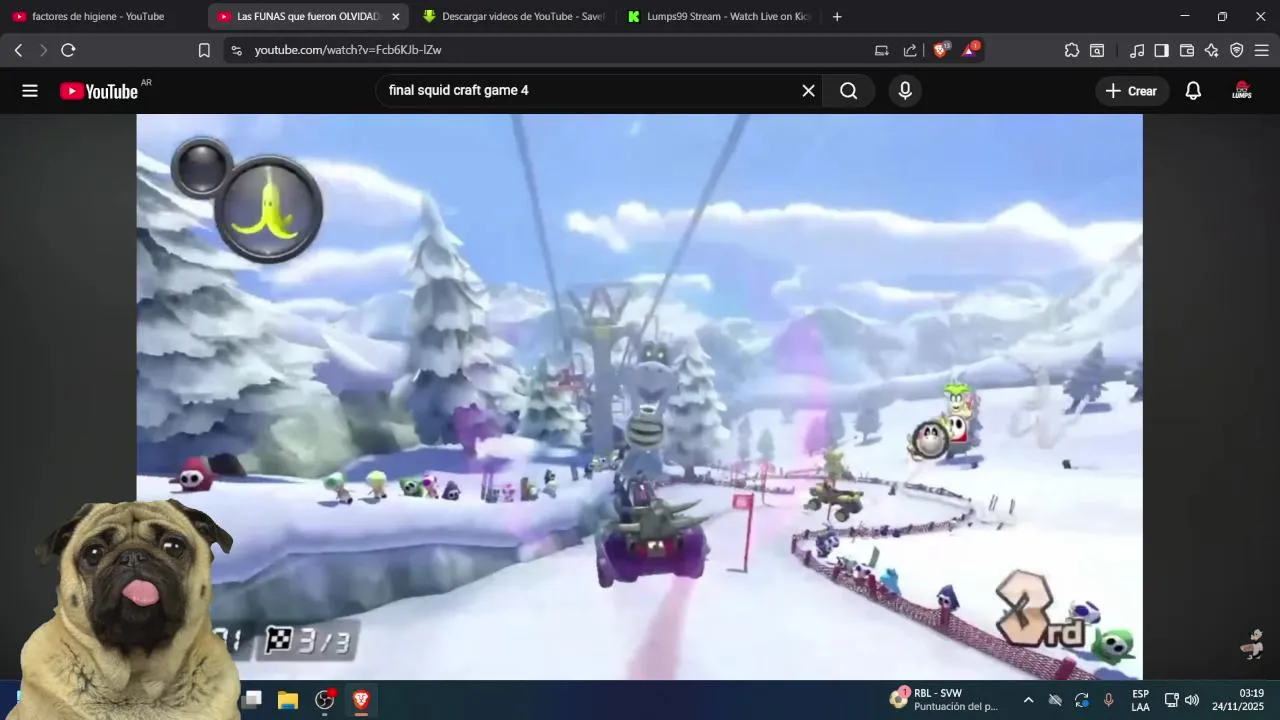Image resolution: width=1280 pixels, height=720 pixels.
Task: Bookmark this page
Action: (204, 50)
